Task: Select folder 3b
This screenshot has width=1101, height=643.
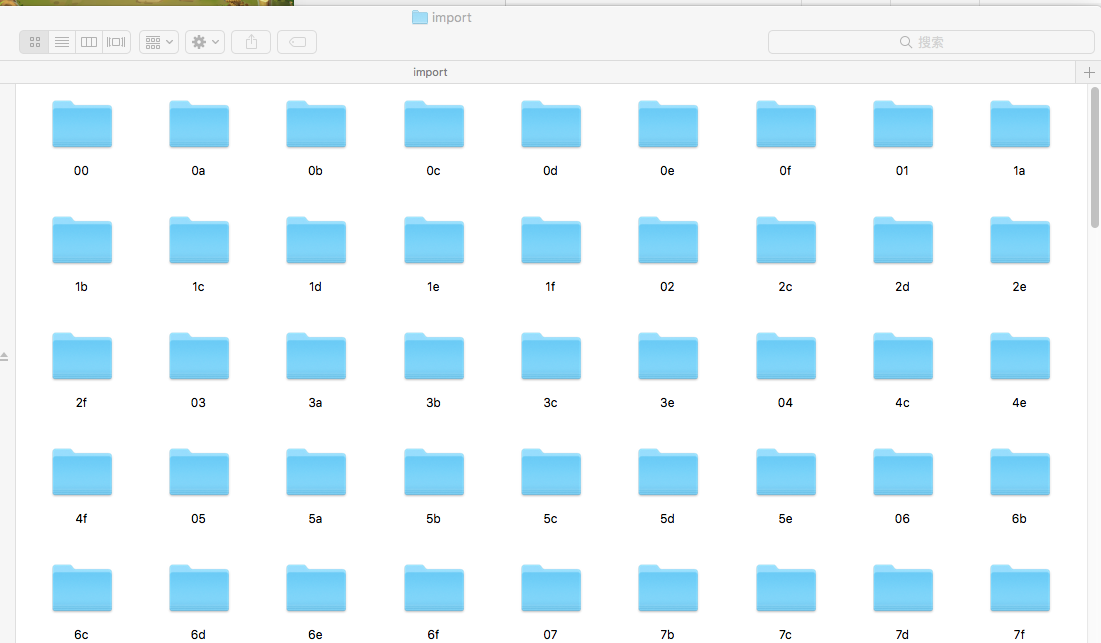Action: coord(434,356)
